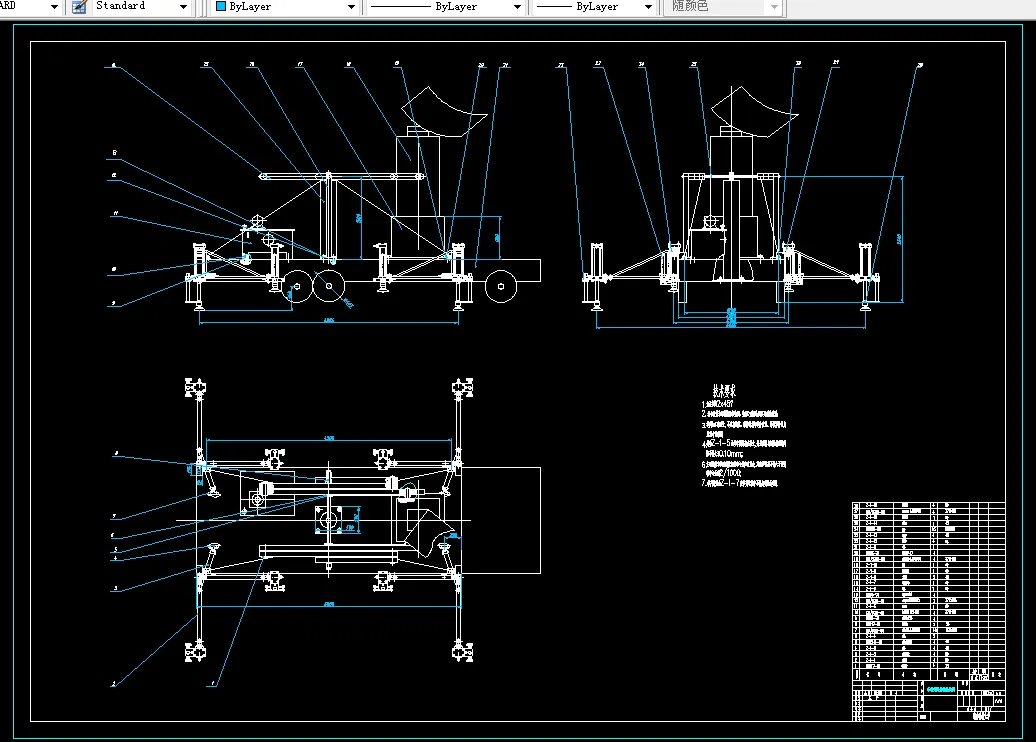Click the blue ByLayer color swatch

coord(221,6)
